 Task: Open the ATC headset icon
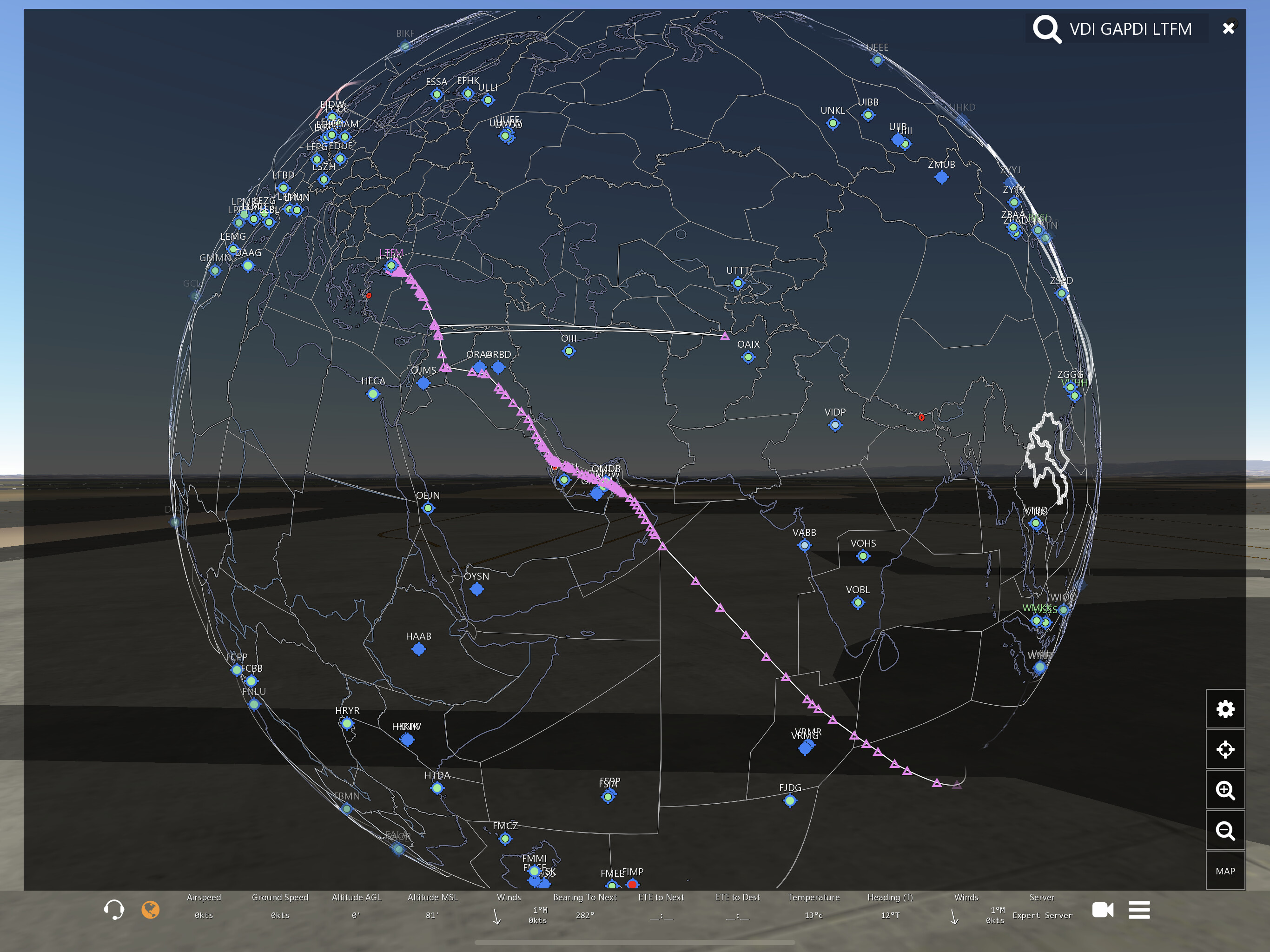[114, 910]
